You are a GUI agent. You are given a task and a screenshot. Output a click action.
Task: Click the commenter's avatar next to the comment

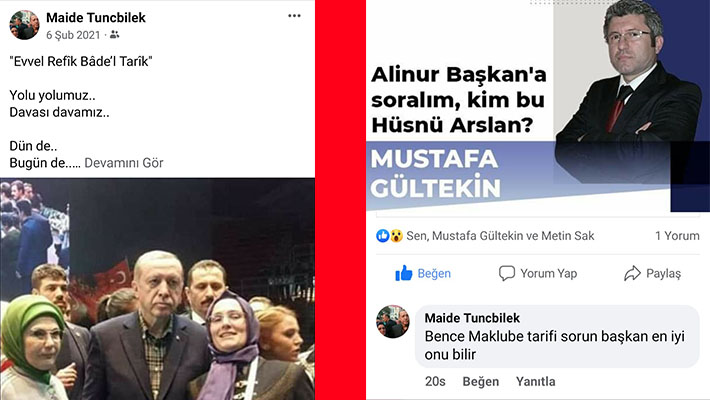(x=393, y=322)
